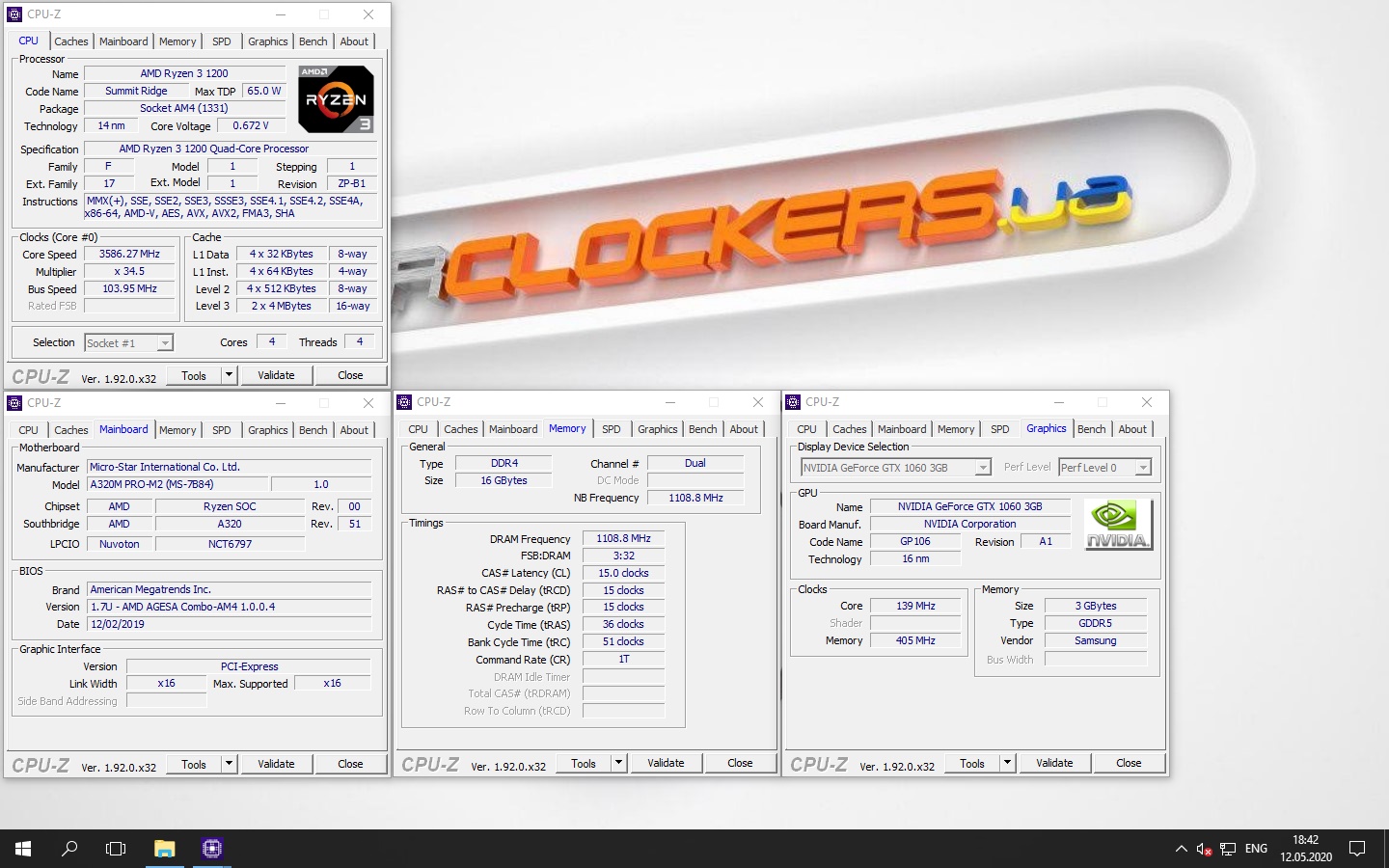The width and height of the screenshot is (1389, 868).
Task: Click memory type DDR4 field
Action: click(504, 463)
